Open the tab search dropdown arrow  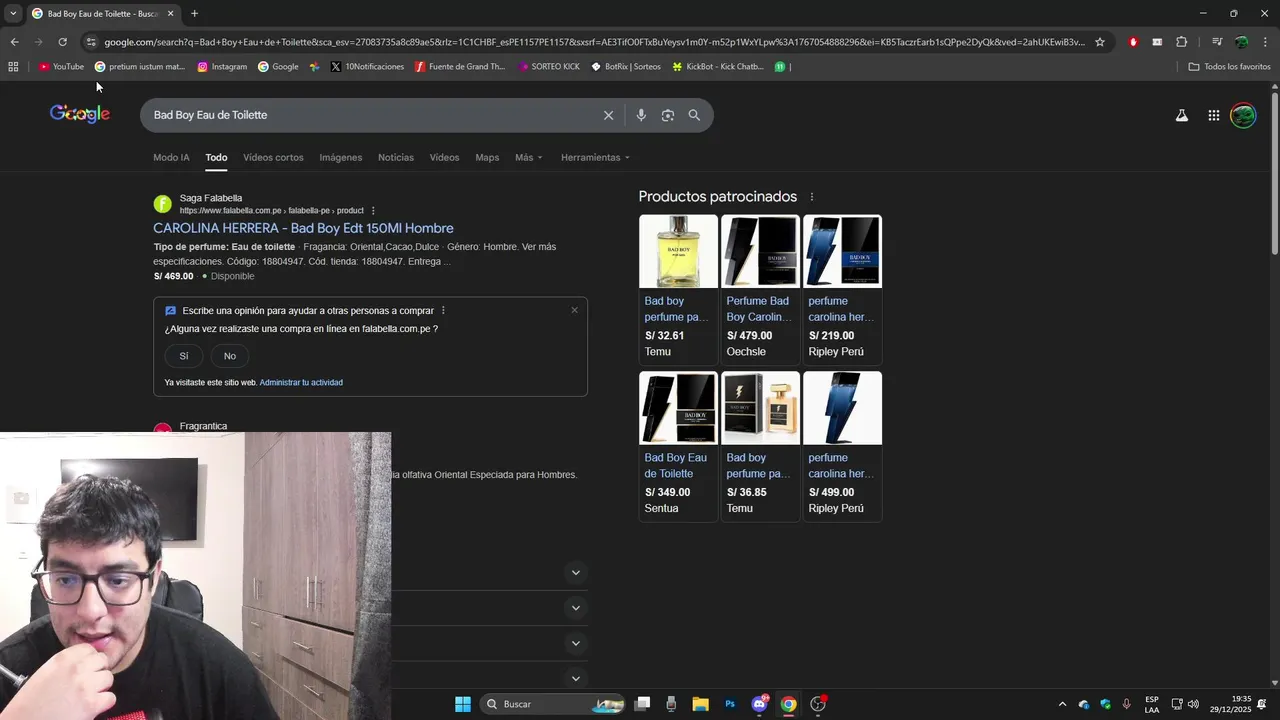12,14
